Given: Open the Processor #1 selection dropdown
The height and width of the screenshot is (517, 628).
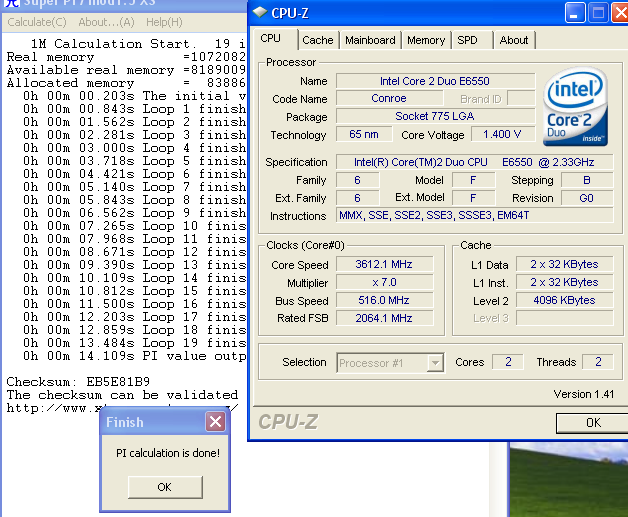Looking at the screenshot, I should click(x=435, y=363).
